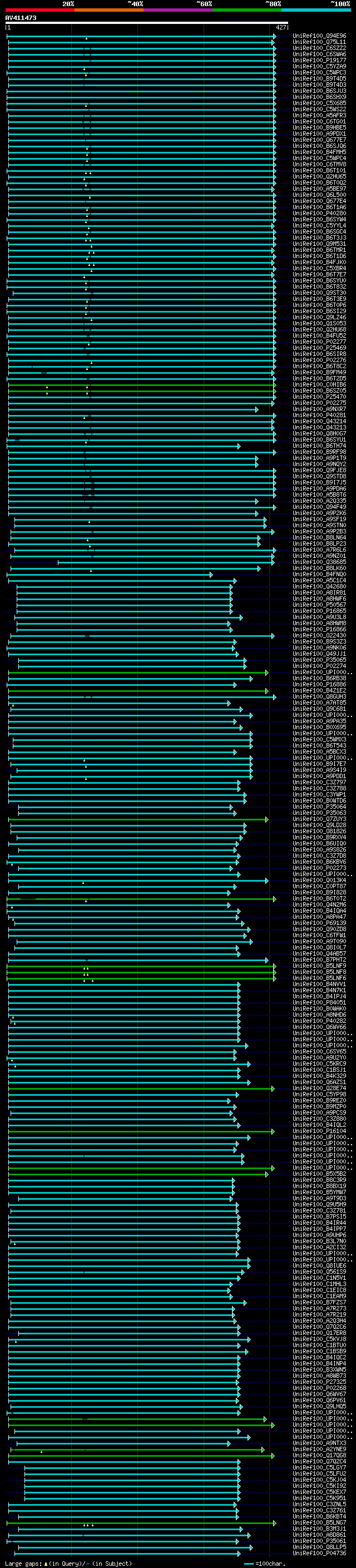Select the UniRef100_Q2HU65 label
The height and width of the screenshot is (1568, 356).
click(319, 176)
